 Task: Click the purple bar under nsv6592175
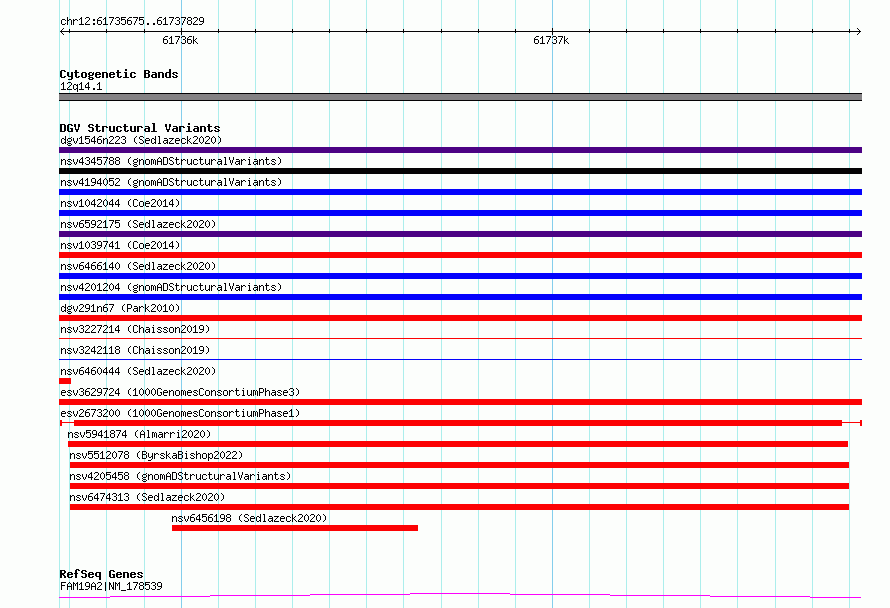point(460,234)
